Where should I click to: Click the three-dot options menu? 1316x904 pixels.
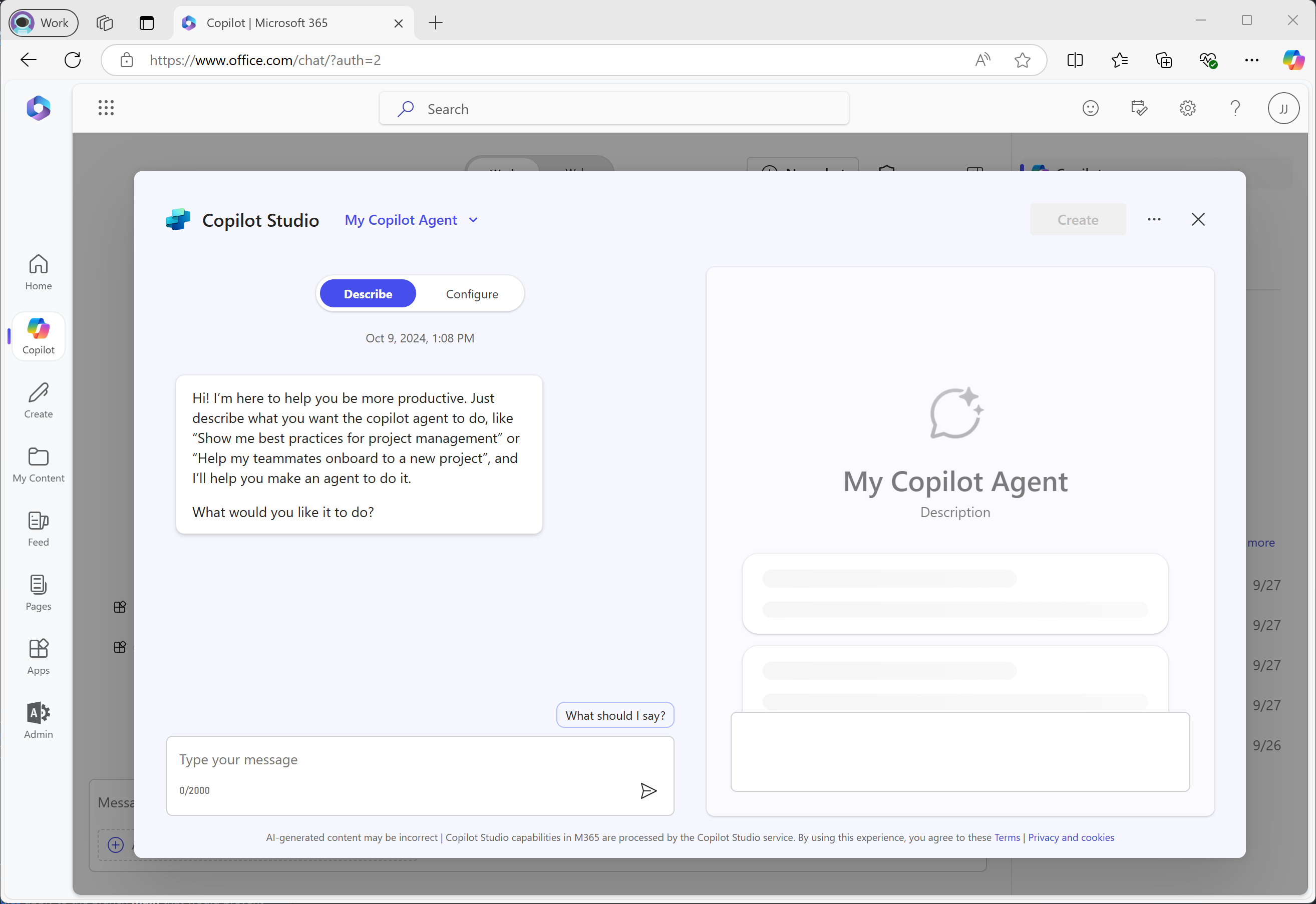1154,220
